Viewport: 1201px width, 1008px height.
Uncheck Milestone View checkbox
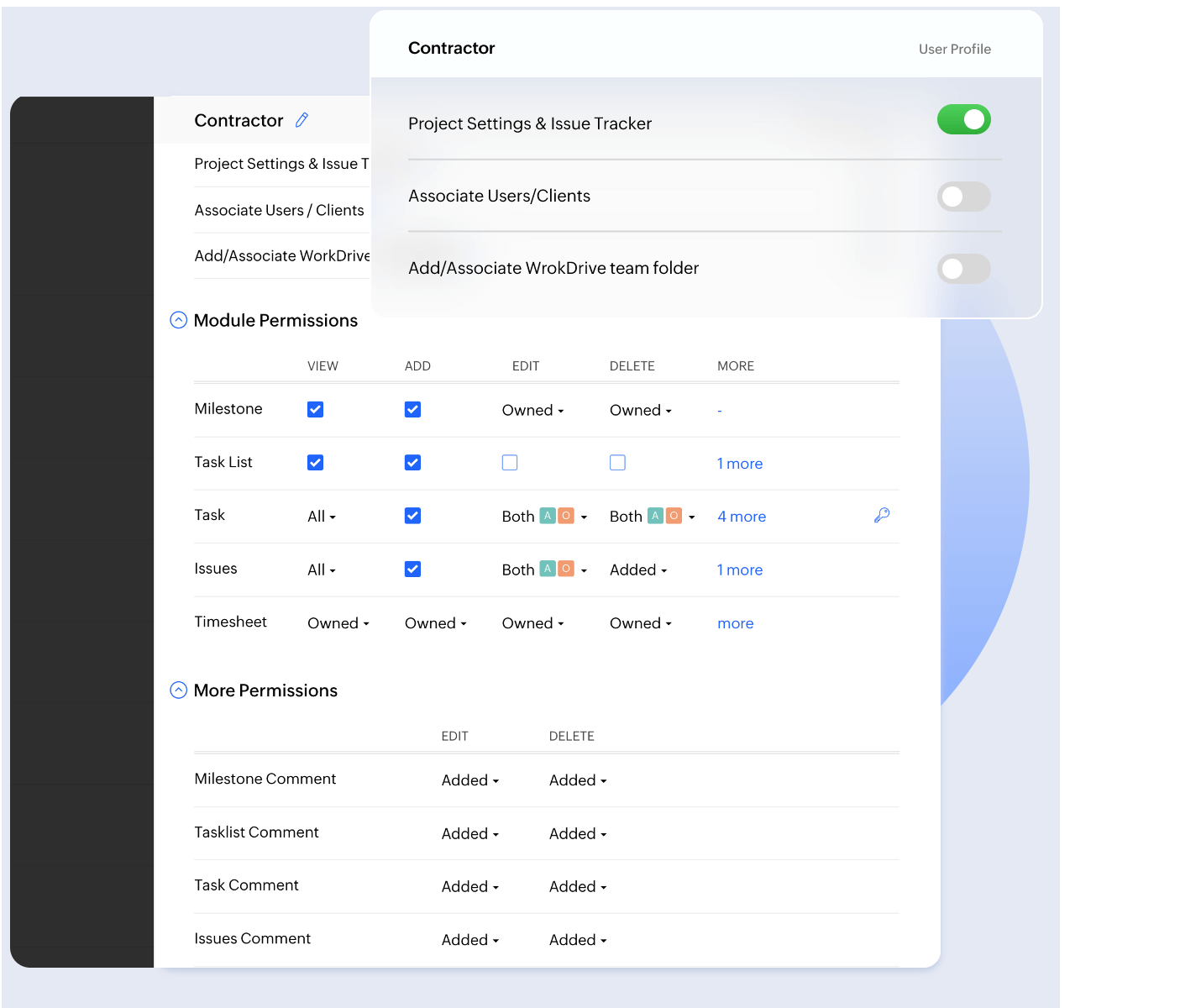pos(316,410)
